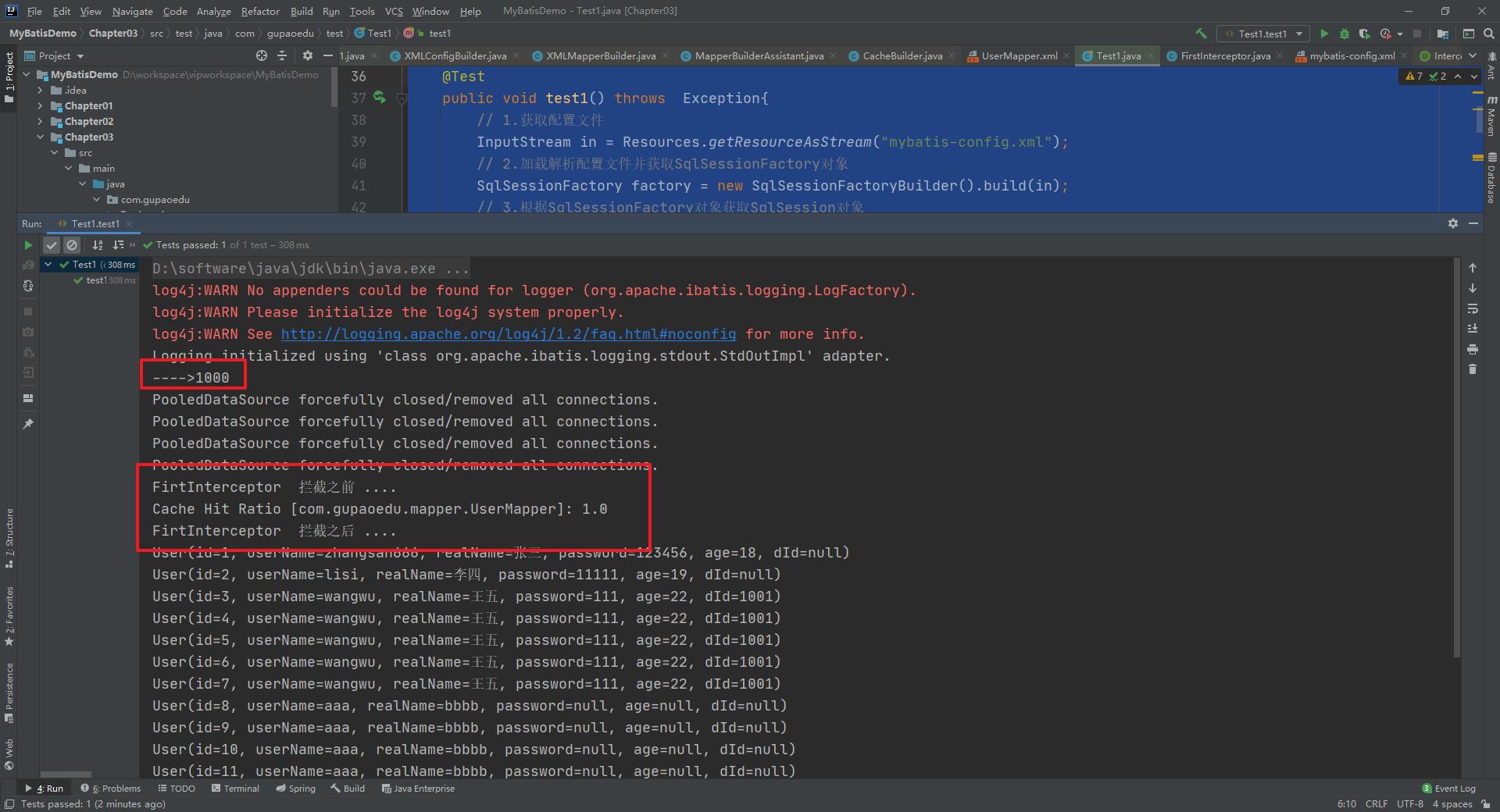Run Test1.test1 with the green play icon

(1324, 34)
